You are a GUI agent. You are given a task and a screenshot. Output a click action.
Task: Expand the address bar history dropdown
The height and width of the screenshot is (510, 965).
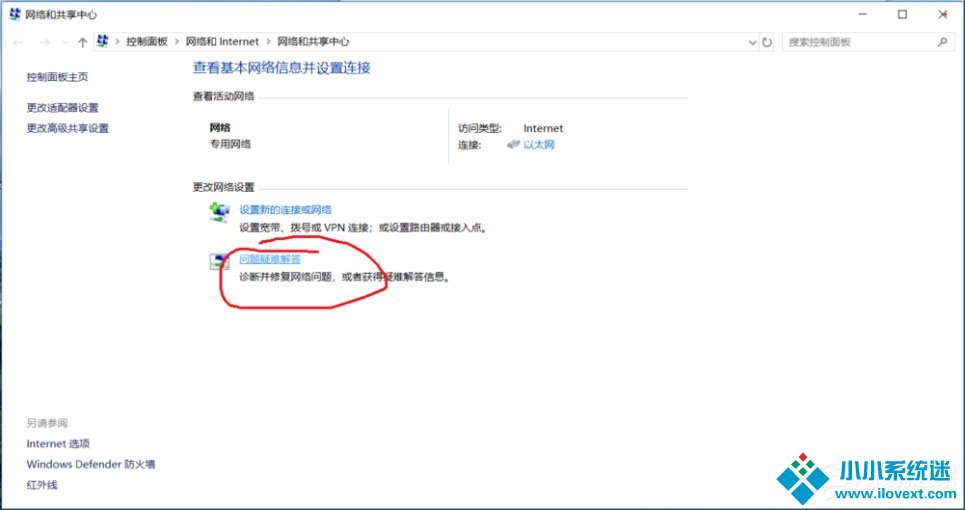(x=752, y=42)
